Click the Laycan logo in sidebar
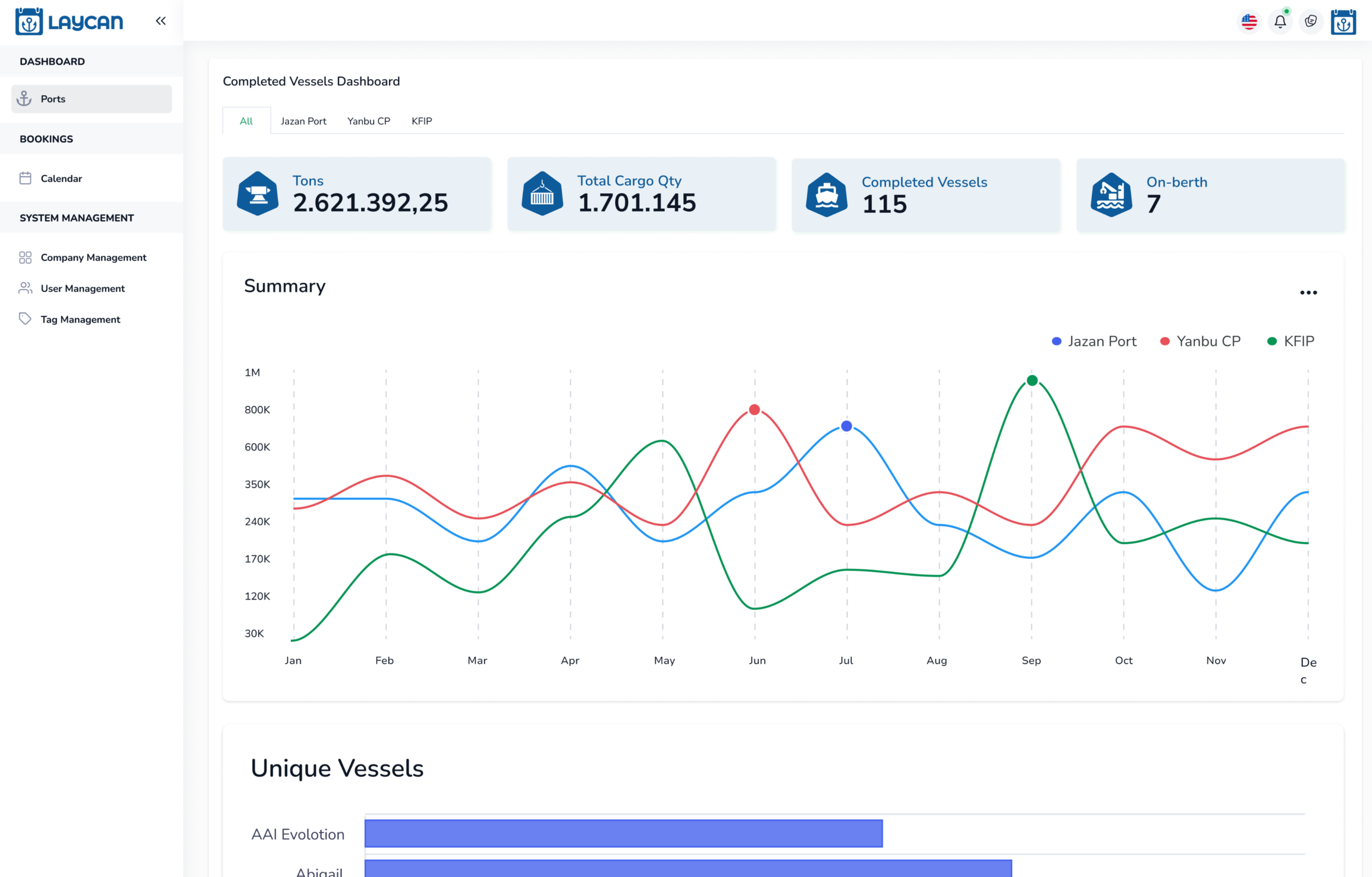This screenshot has width=1372, height=877. tap(70, 21)
